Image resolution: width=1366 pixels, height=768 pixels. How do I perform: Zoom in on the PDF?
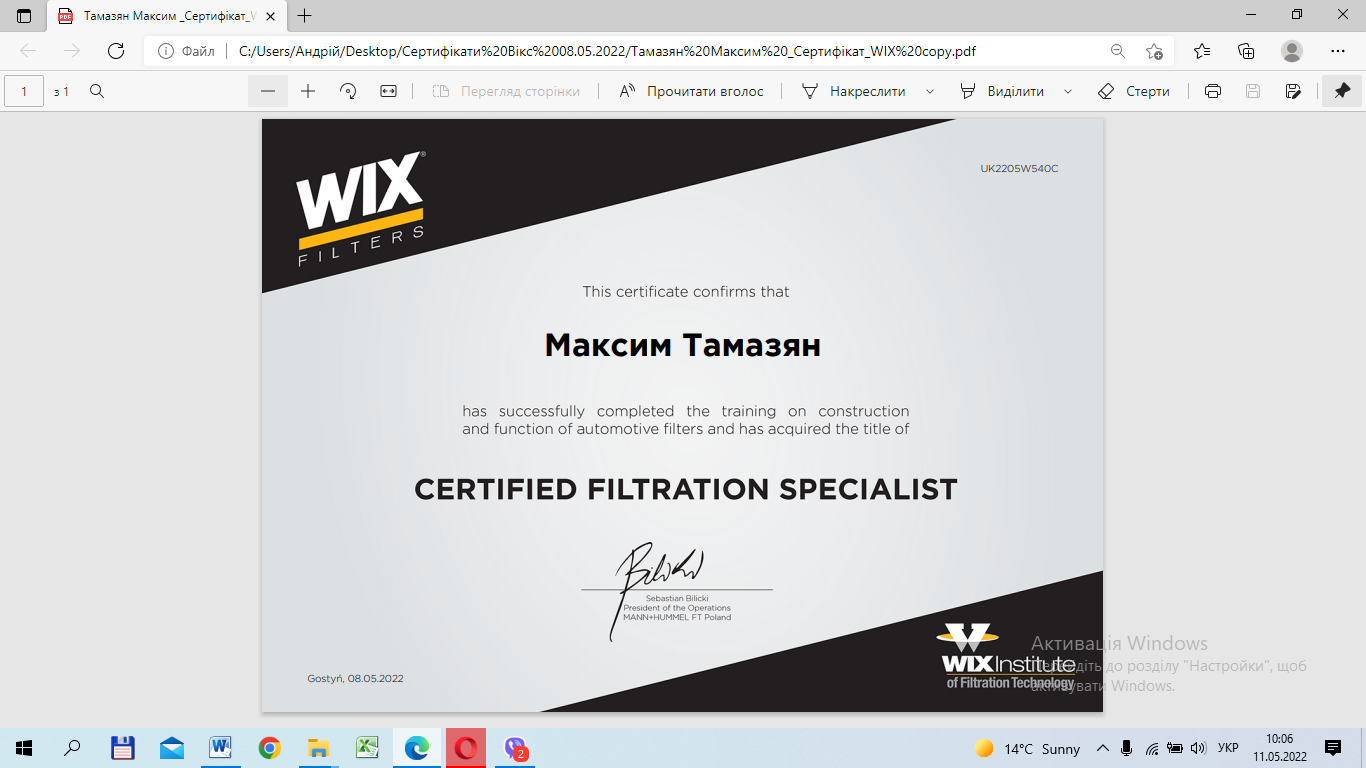[x=308, y=91]
